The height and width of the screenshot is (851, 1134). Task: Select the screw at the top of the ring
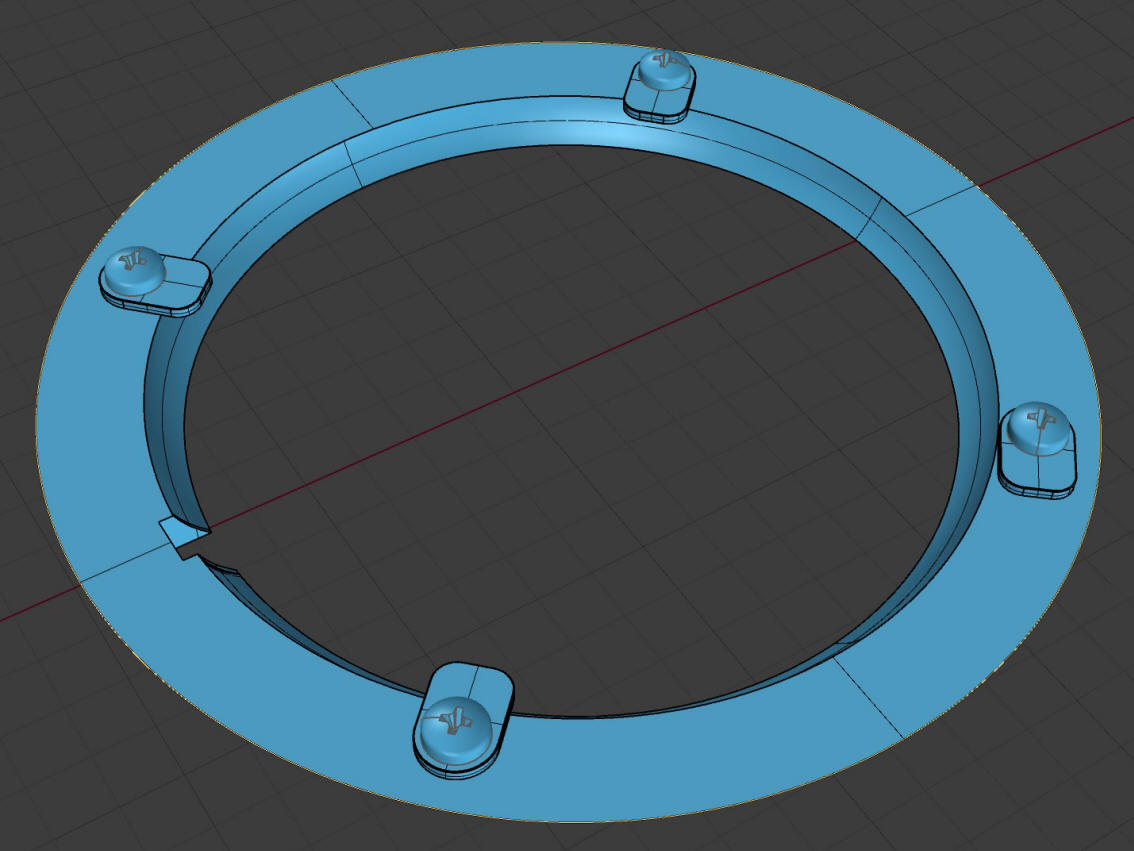[662, 71]
